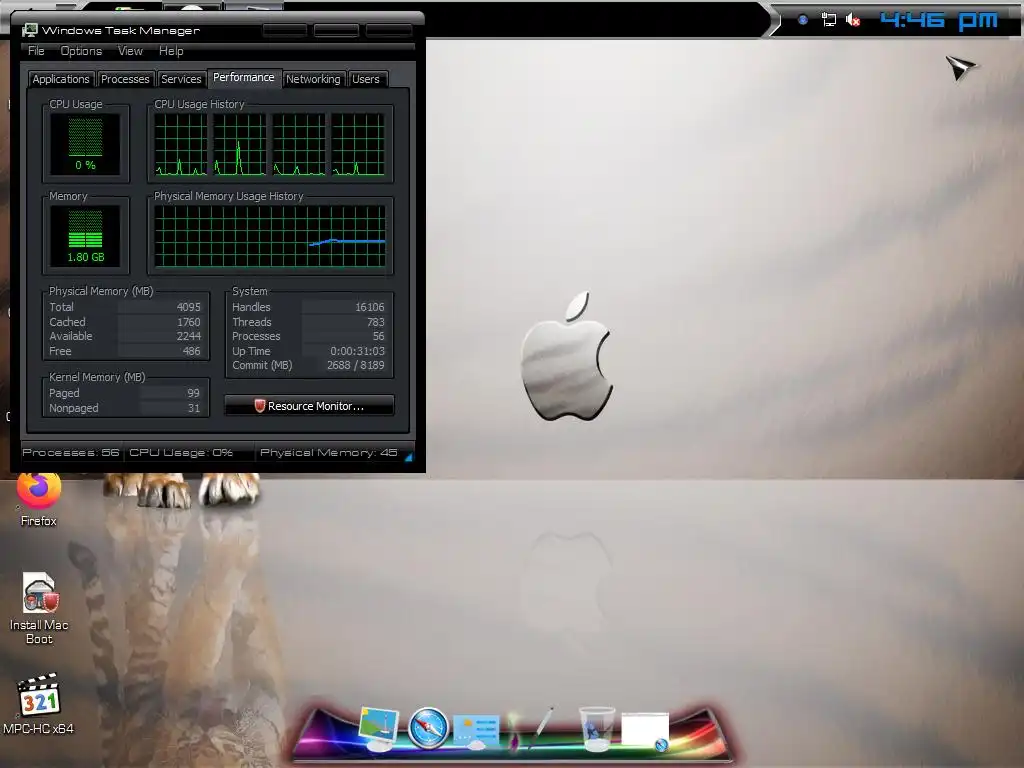Click the blue globe tray icon
The width and height of the screenshot is (1024, 768).
pos(803,20)
